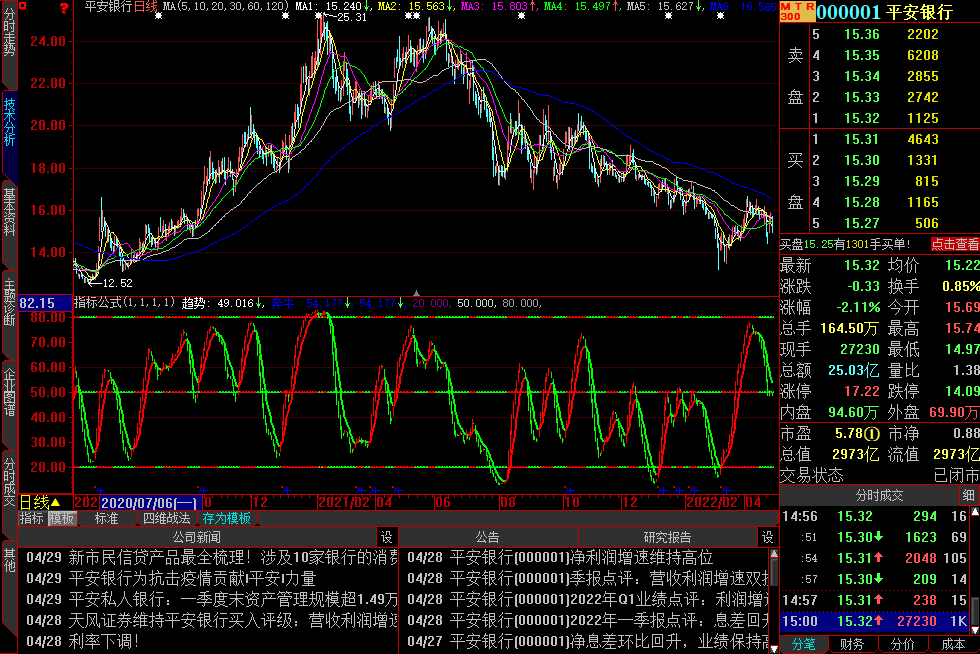Click the red 点击查看 button

click(954, 244)
